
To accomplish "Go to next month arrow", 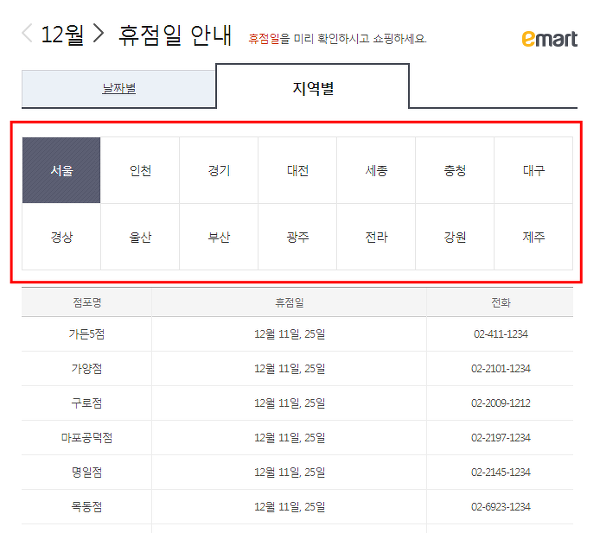I will 98,34.
